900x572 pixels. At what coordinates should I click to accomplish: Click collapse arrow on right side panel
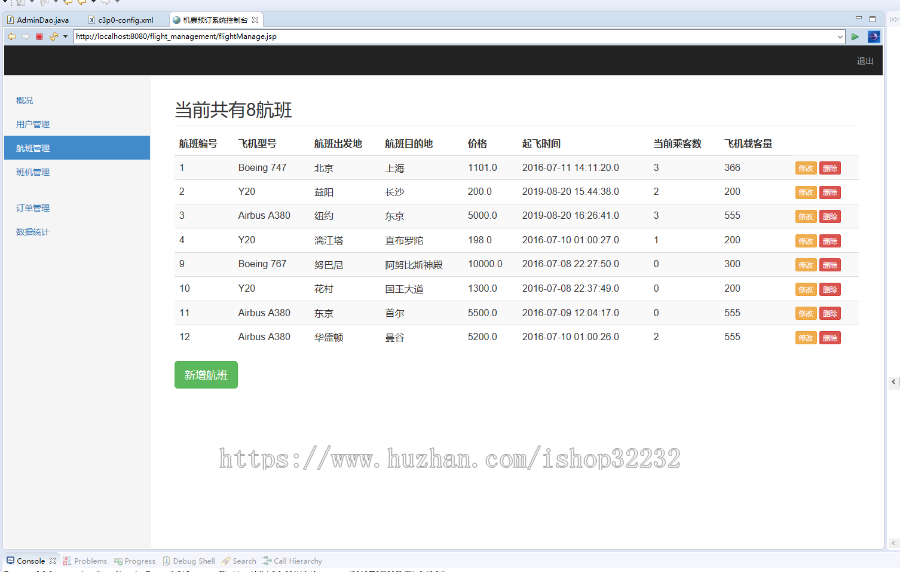[x=894, y=382]
